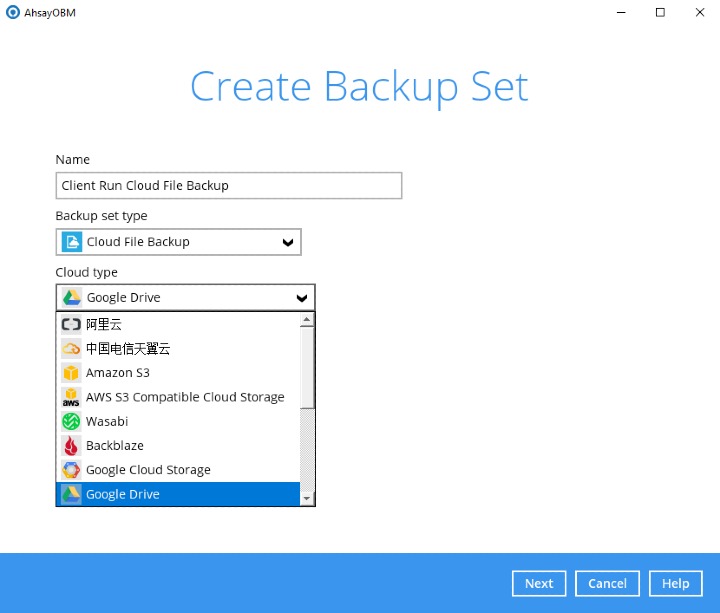
Task: Click the list scrollbar up arrow
Action: click(x=307, y=320)
